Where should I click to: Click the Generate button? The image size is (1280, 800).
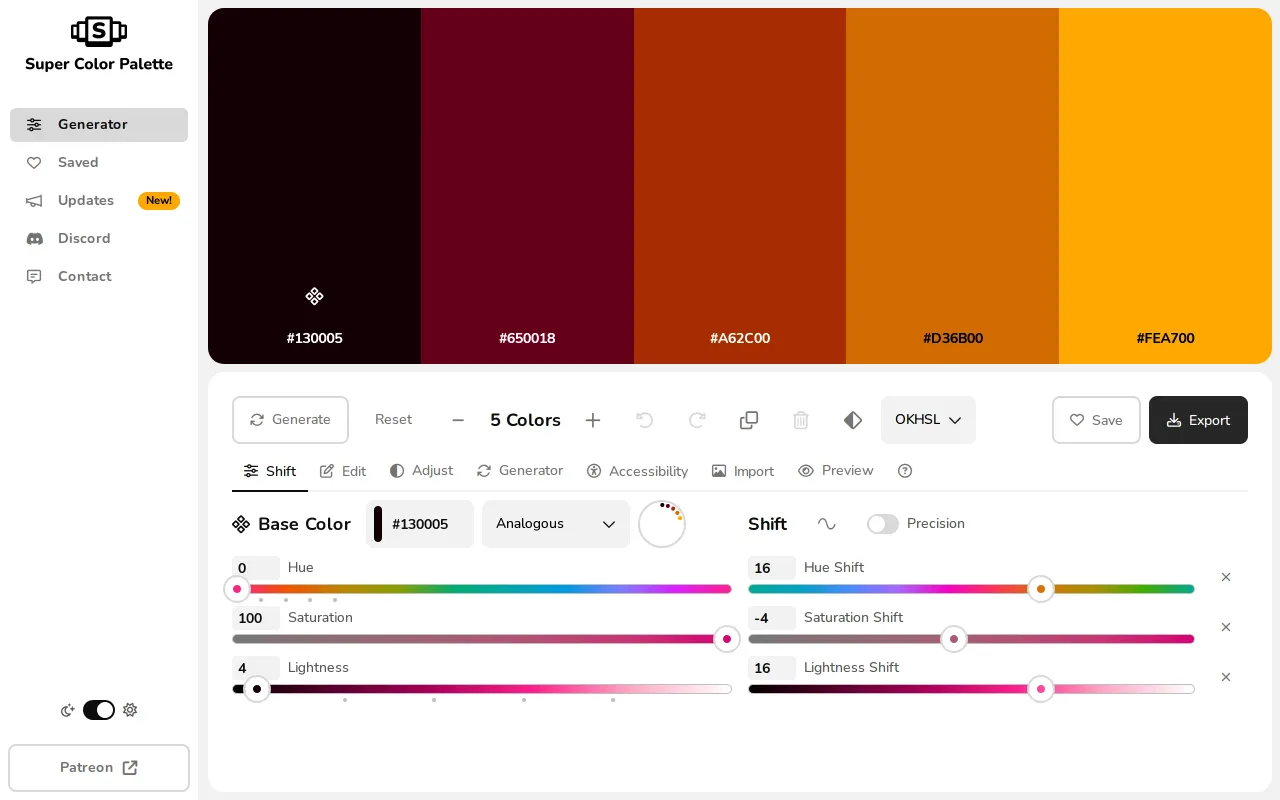point(290,420)
